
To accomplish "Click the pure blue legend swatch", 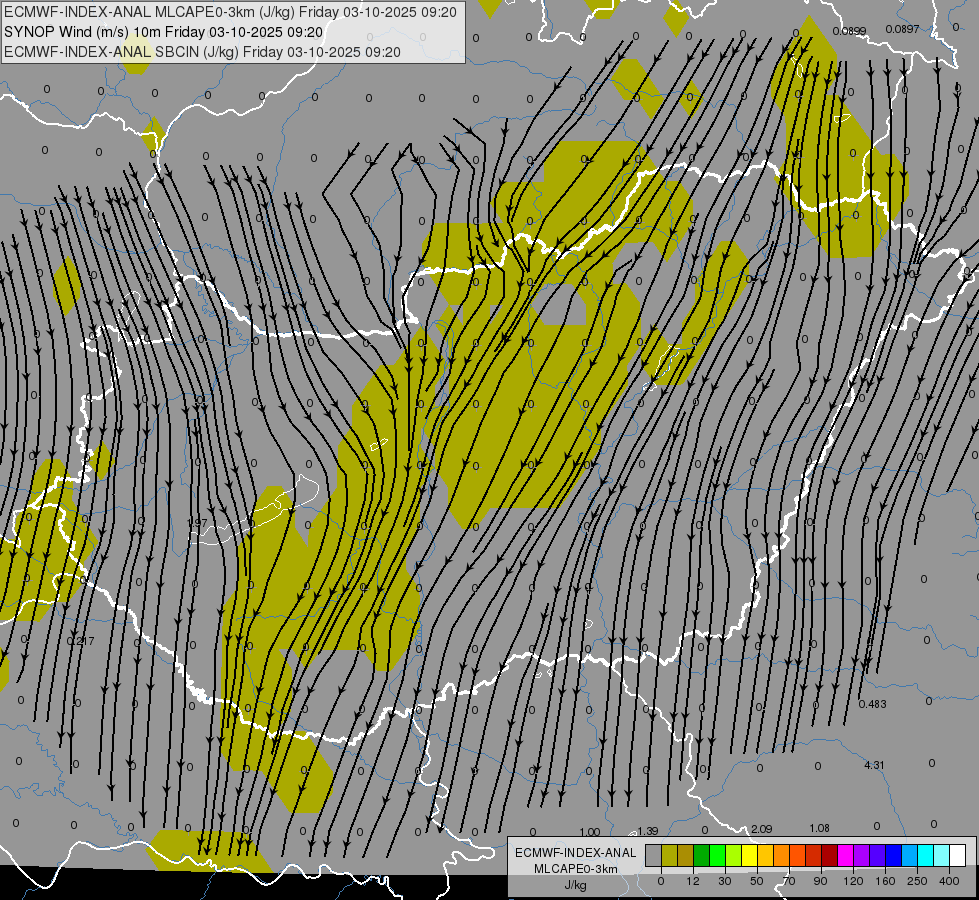I will click(894, 855).
